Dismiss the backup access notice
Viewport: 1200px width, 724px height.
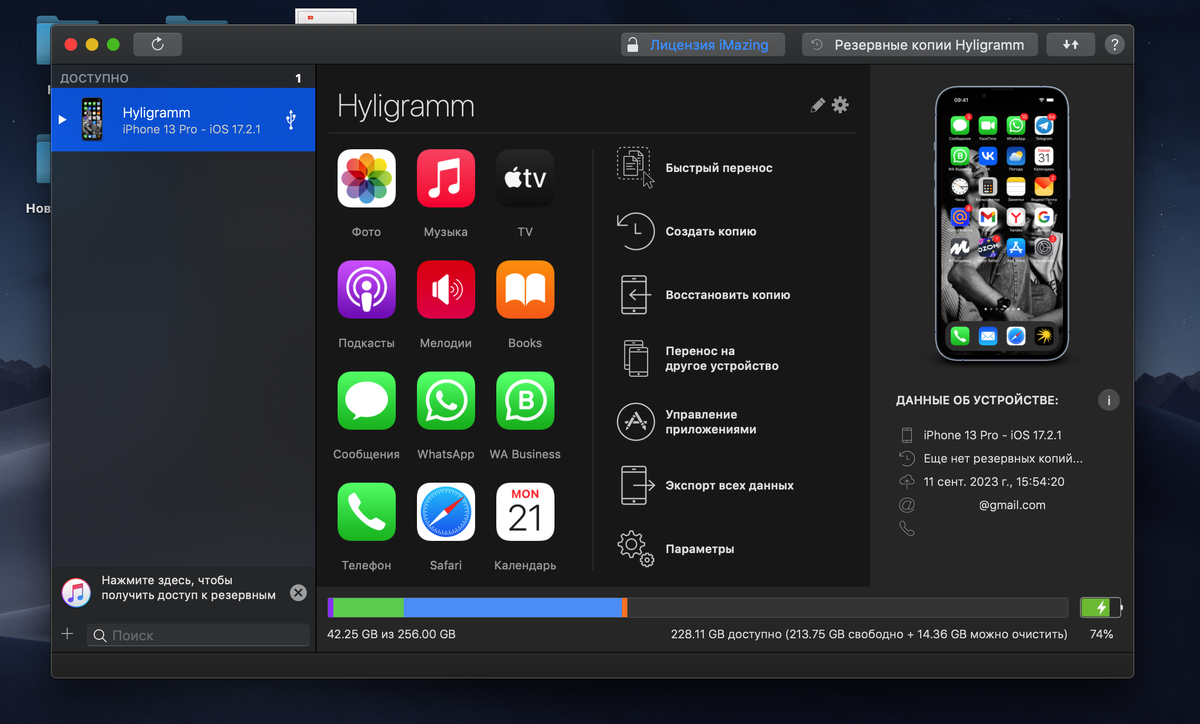pyautogui.click(x=298, y=593)
